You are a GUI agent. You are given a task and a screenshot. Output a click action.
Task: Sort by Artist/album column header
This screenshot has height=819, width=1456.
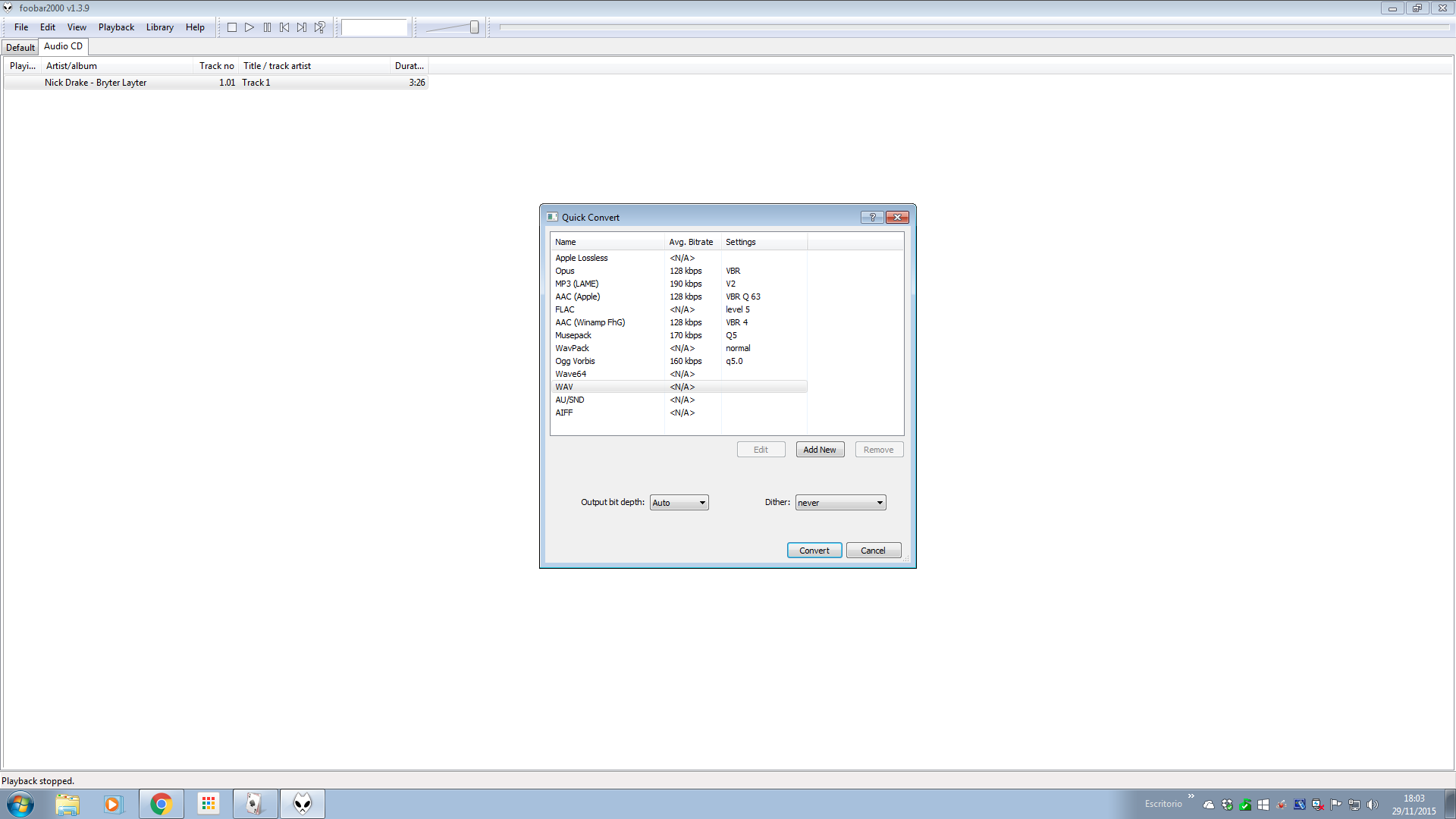click(118, 66)
